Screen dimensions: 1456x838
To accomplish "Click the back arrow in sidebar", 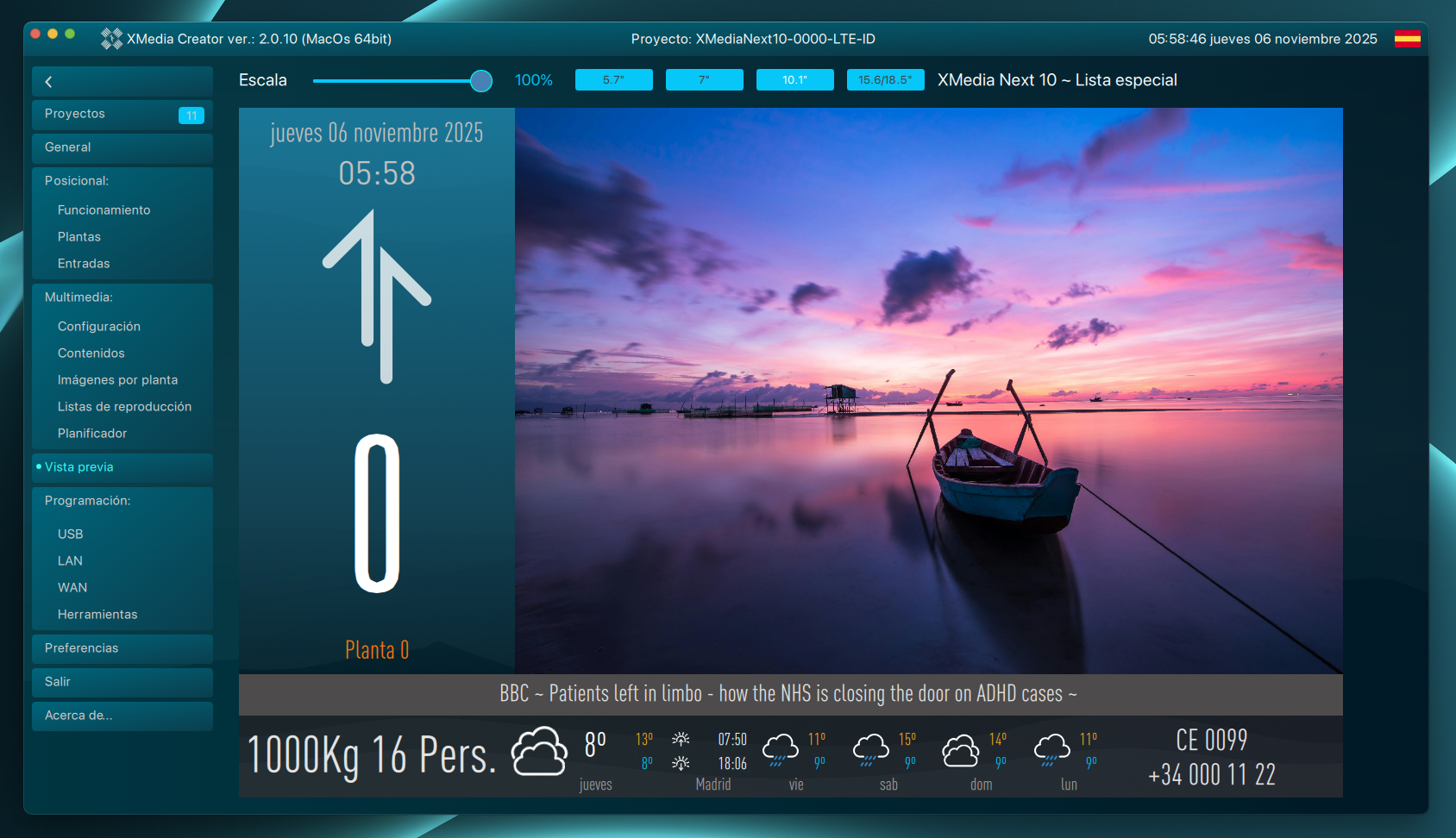I will point(49,82).
